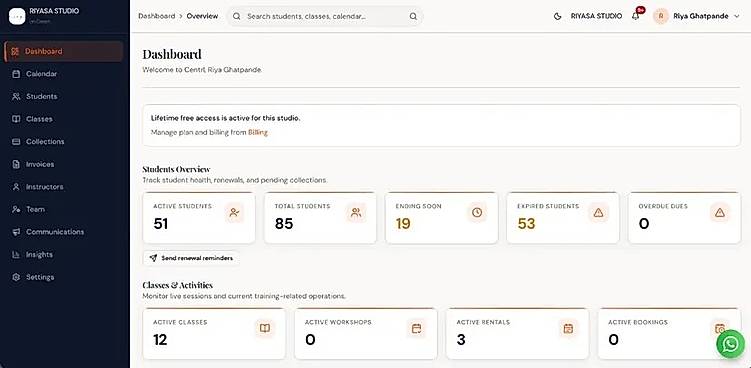Click the Overdue Dues warning icon
The image size is (751, 368).
click(x=720, y=212)
